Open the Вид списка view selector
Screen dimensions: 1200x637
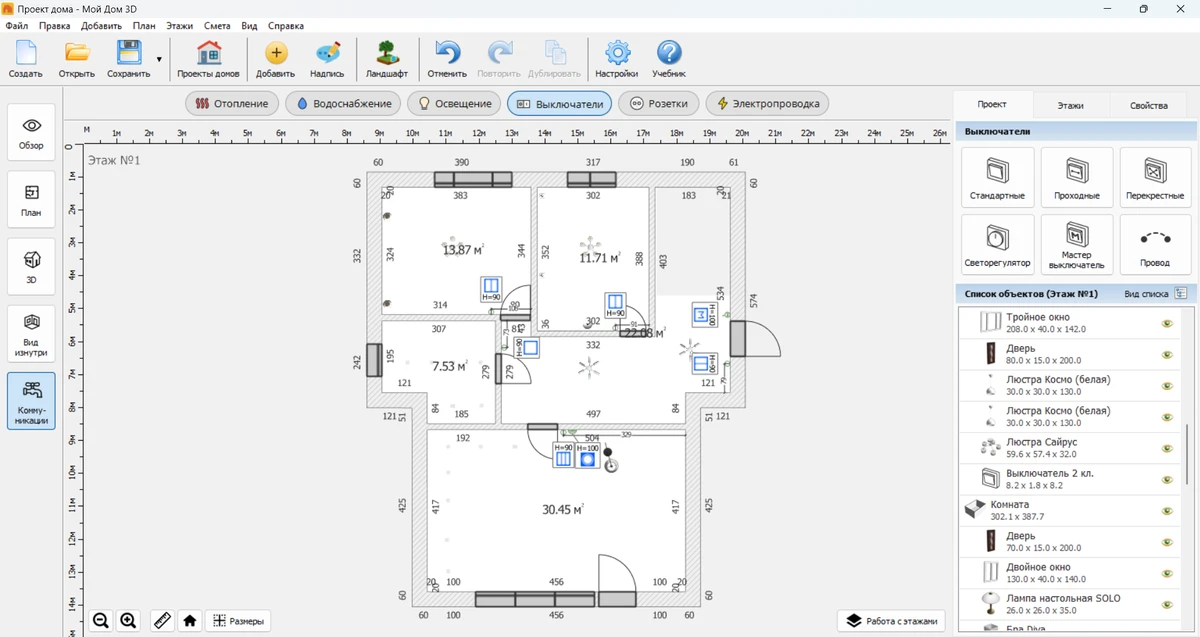point(1180,294)
